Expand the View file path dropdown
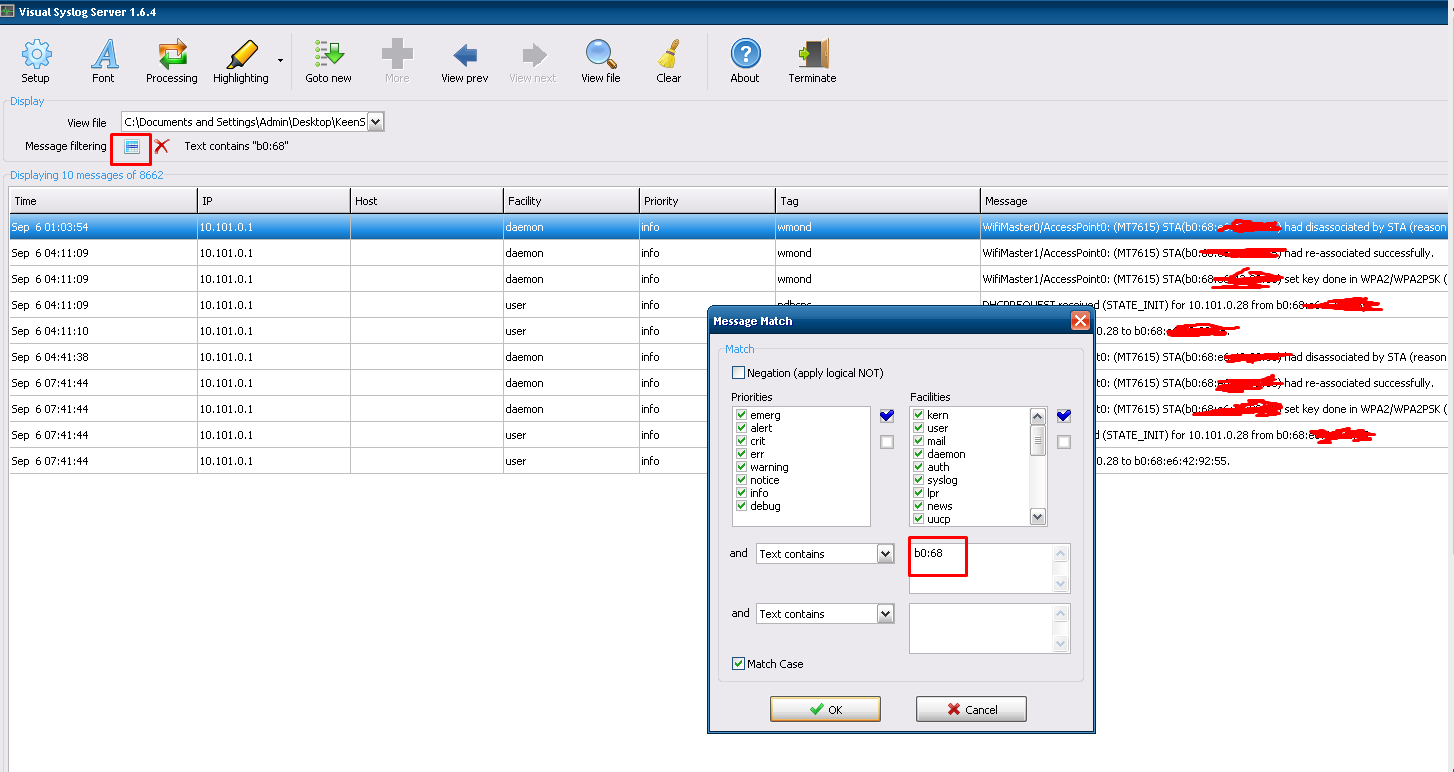Image resolution: width=1454 pixels, height=772 pixels. 376,122
